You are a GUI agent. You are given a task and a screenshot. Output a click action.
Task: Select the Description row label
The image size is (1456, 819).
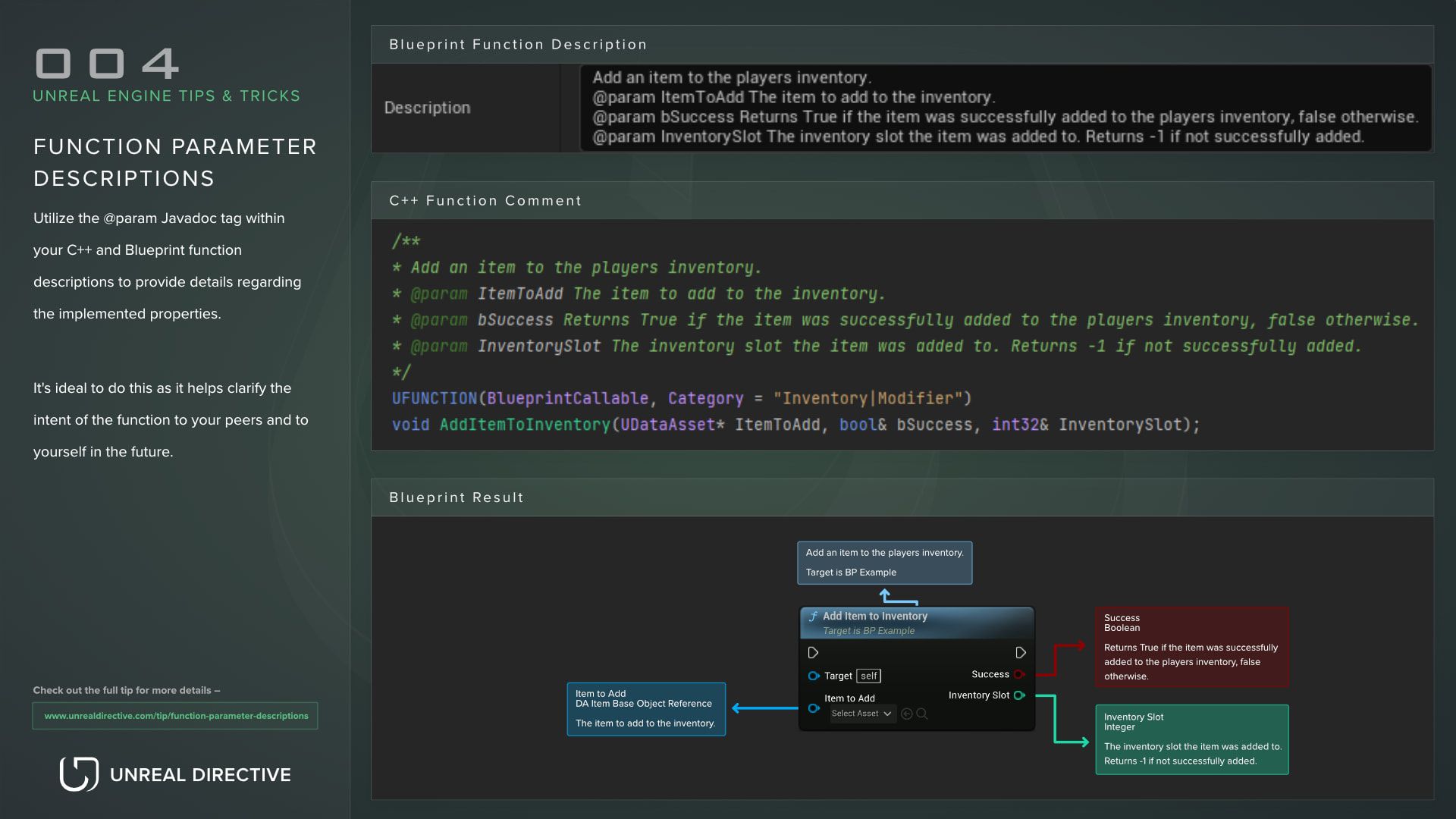428,108
